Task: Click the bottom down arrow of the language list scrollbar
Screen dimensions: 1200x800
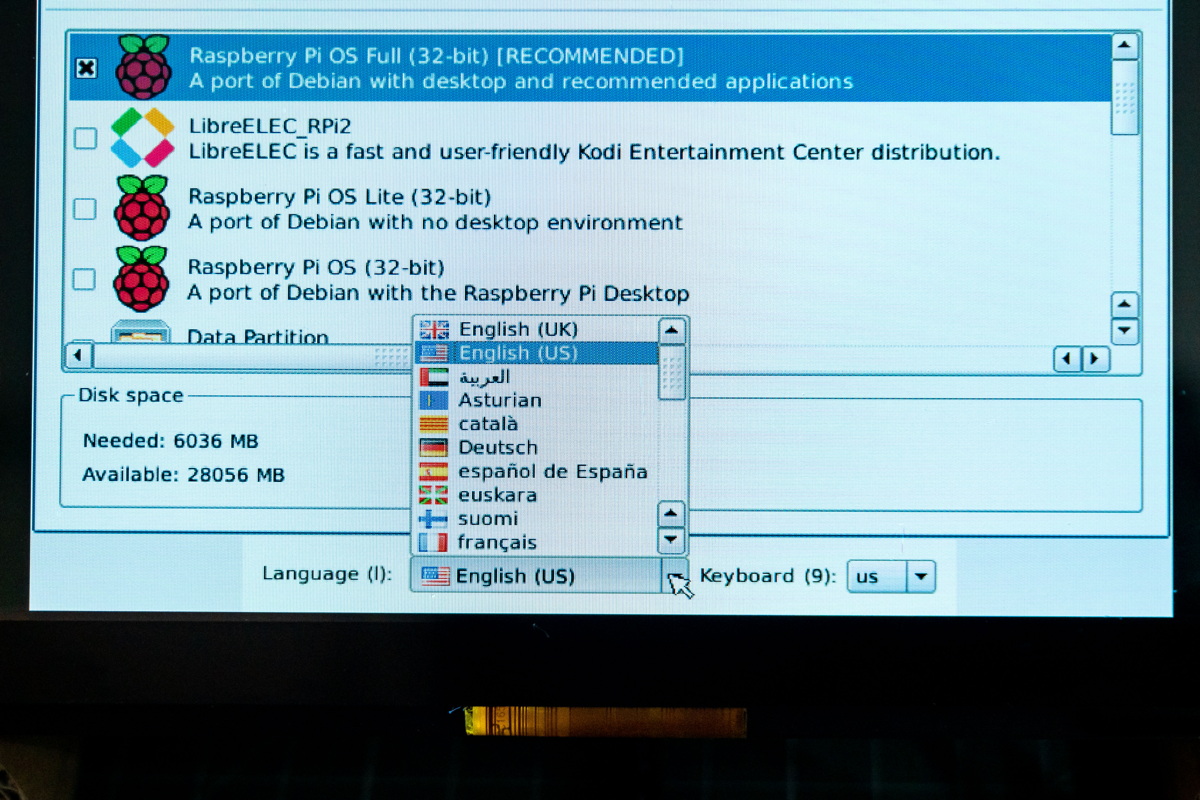Action: tap(671, 541)
